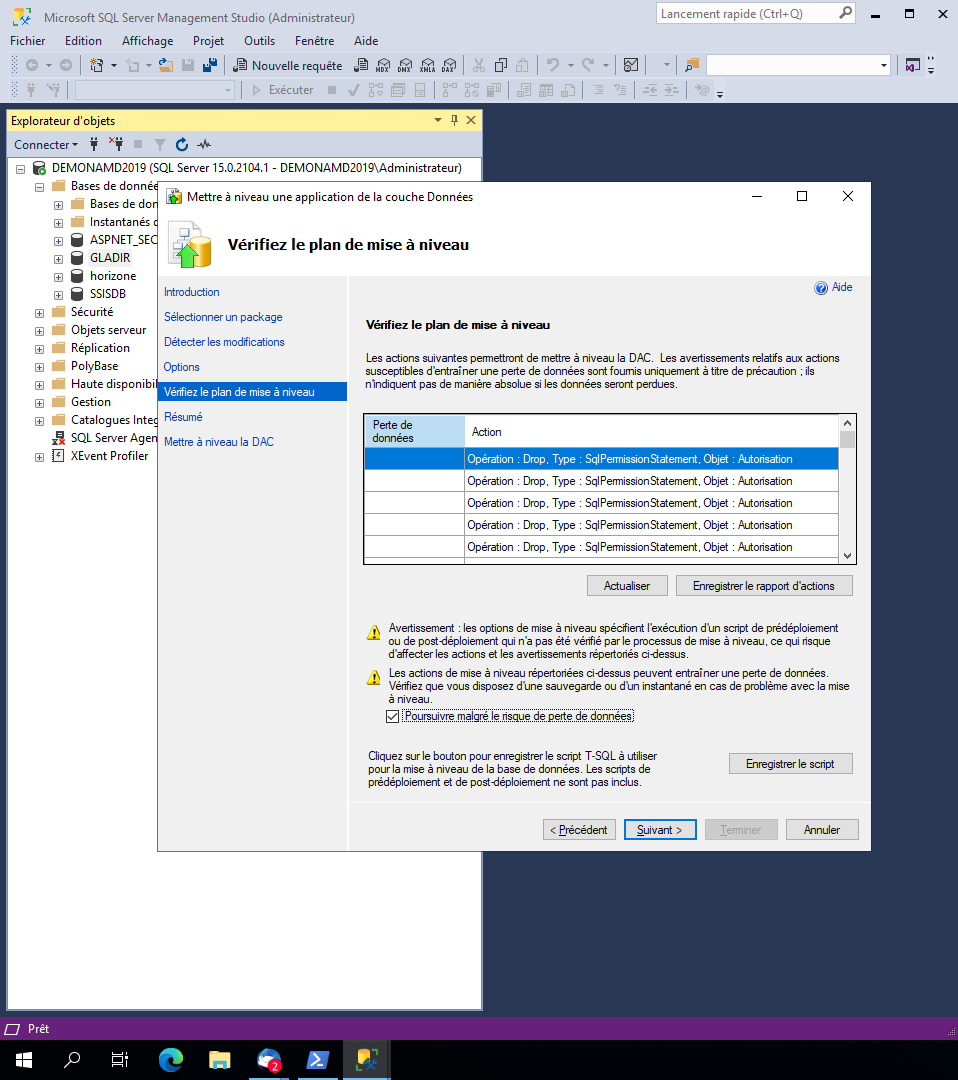This screenshot has height=1080, width=958.
Task: Click connect plug icon in Object Explorer
Action: (94, 144)
